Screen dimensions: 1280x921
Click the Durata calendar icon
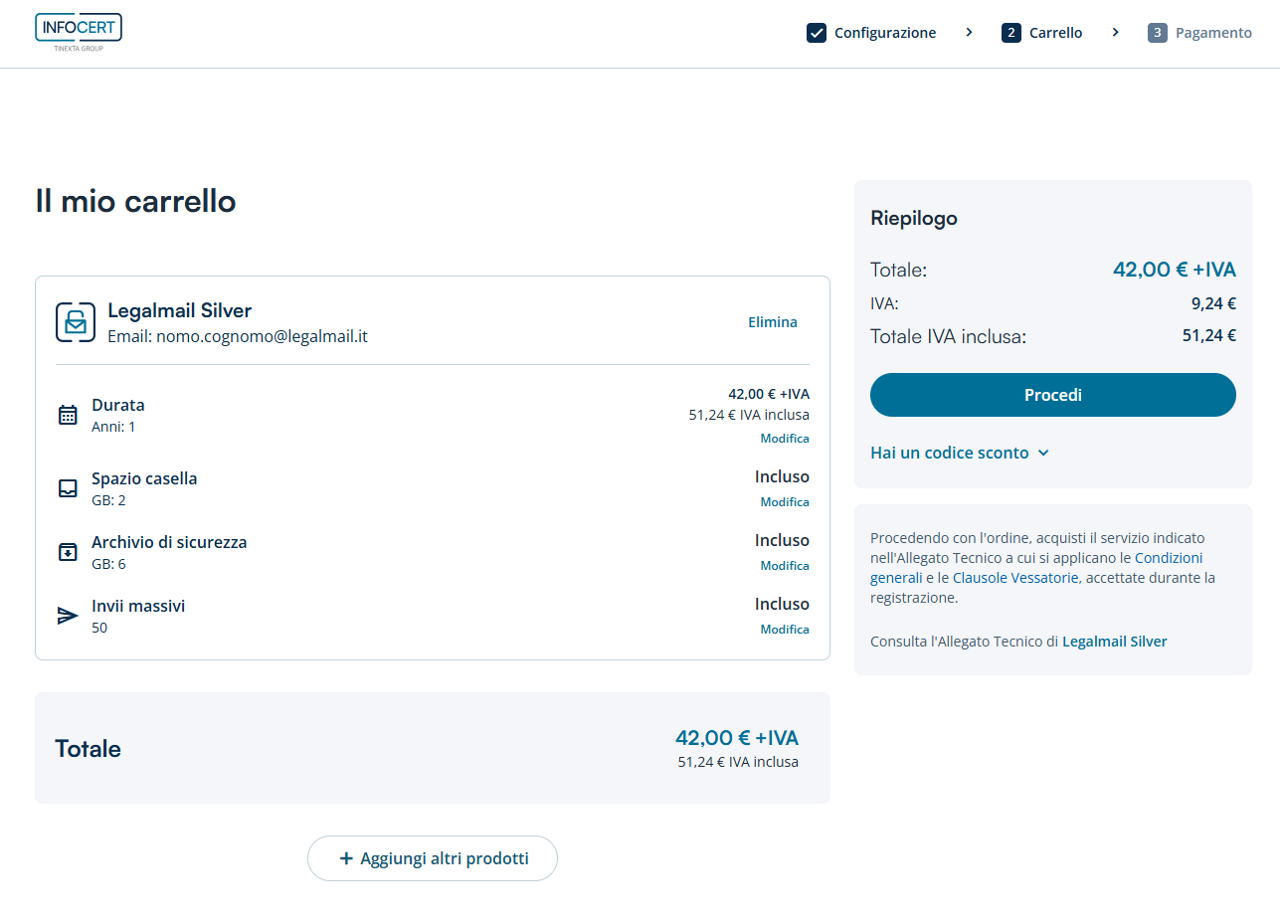[67, 415]
